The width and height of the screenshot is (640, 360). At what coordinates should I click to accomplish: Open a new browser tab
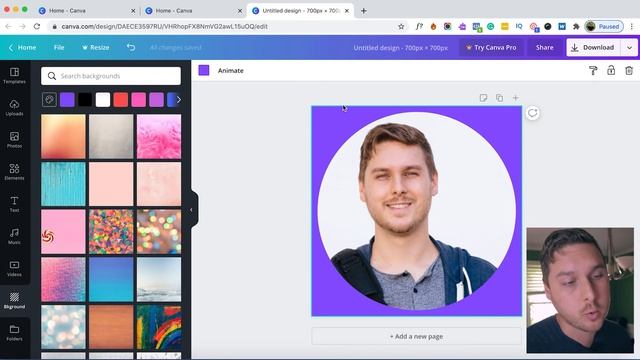click(364, 11)
